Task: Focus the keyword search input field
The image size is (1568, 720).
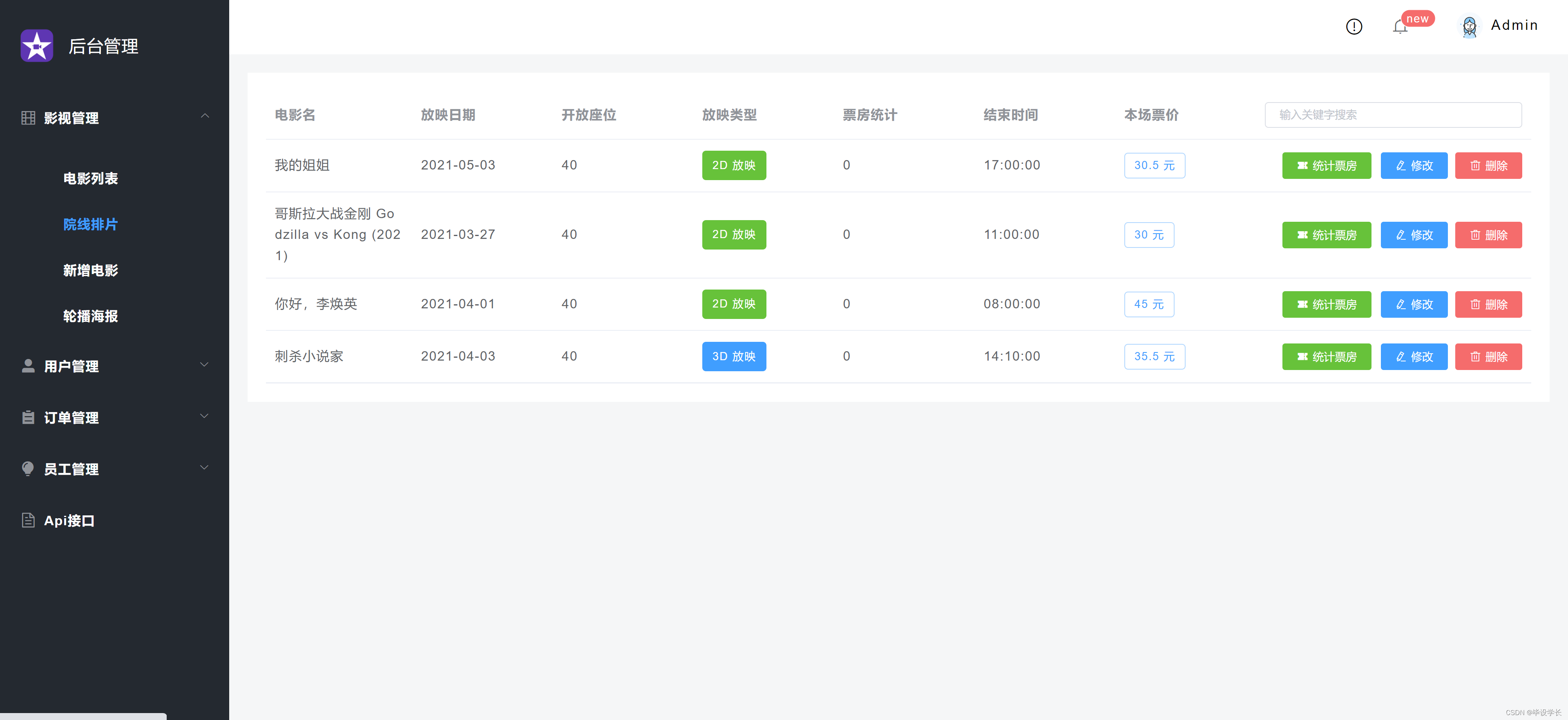Action: point(1393,115)
